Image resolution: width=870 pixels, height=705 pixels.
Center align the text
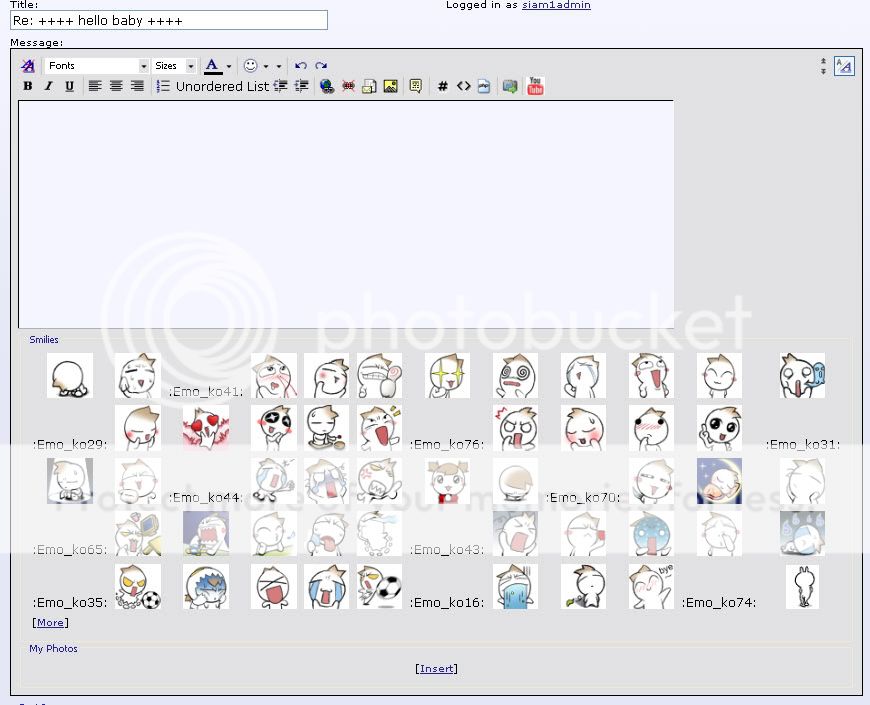coord(116,87)
